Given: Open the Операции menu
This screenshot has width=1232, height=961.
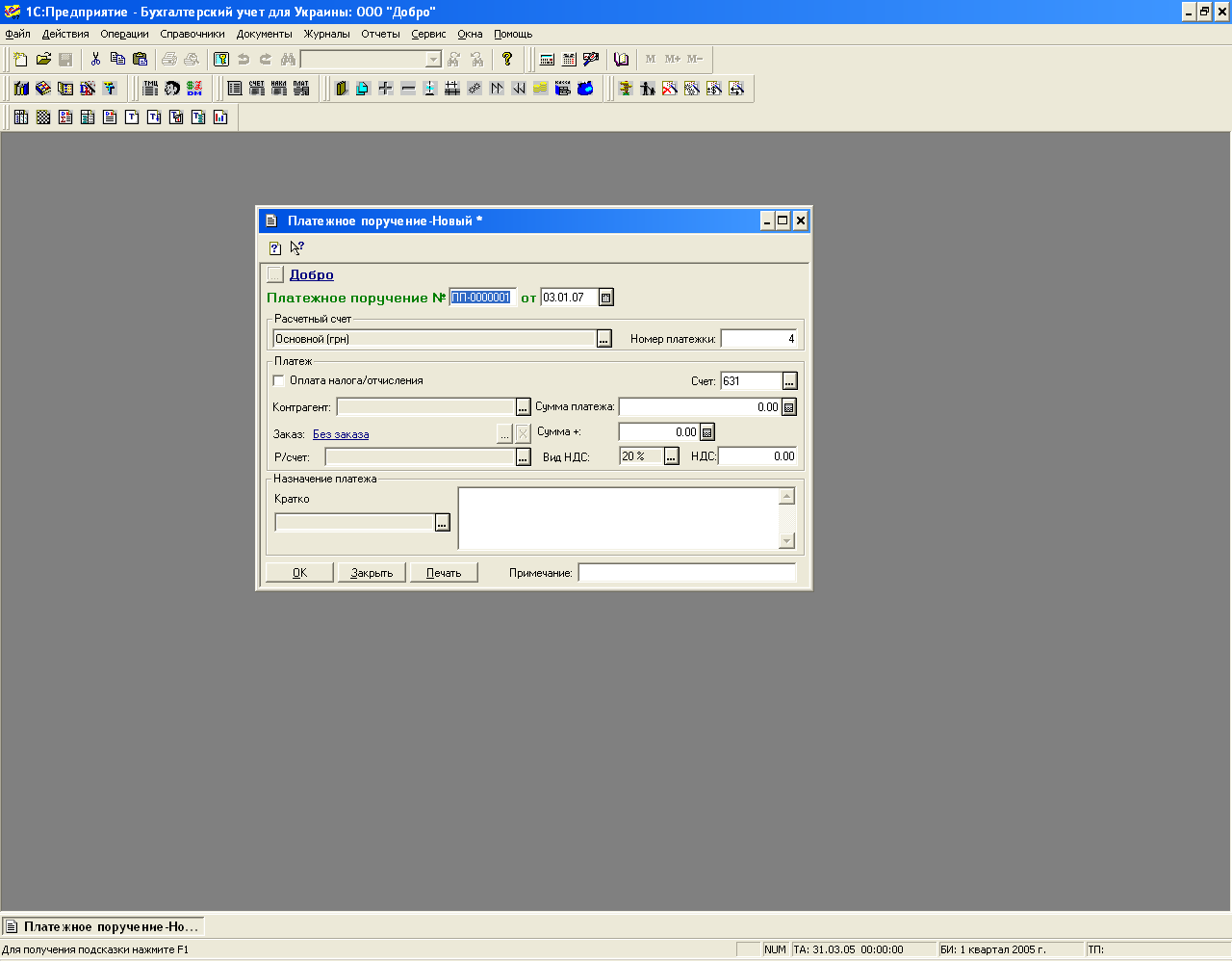Looking at the screenshot, I should point(125,34).
